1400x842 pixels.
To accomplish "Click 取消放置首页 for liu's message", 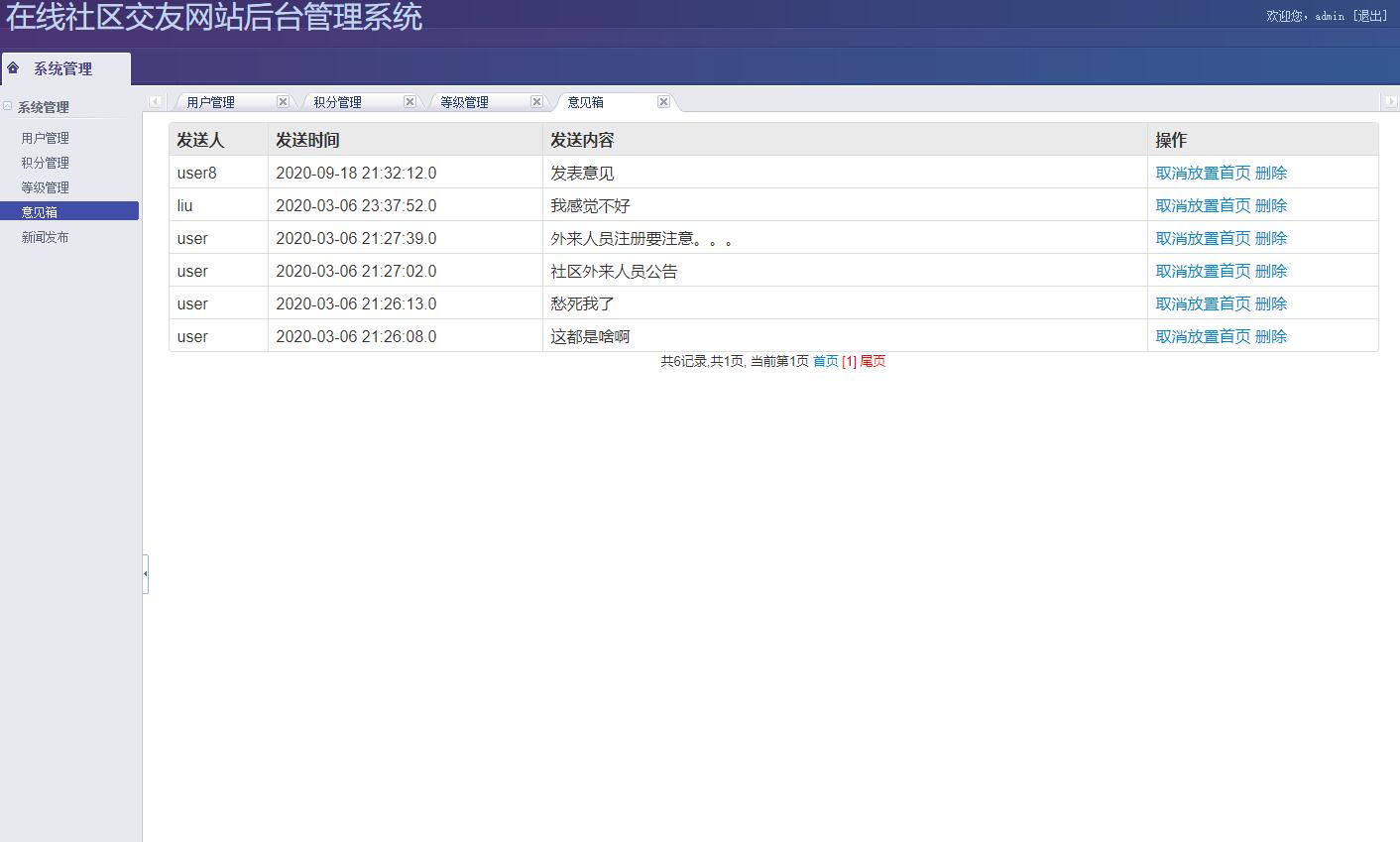I will [x=1204, y=205].
